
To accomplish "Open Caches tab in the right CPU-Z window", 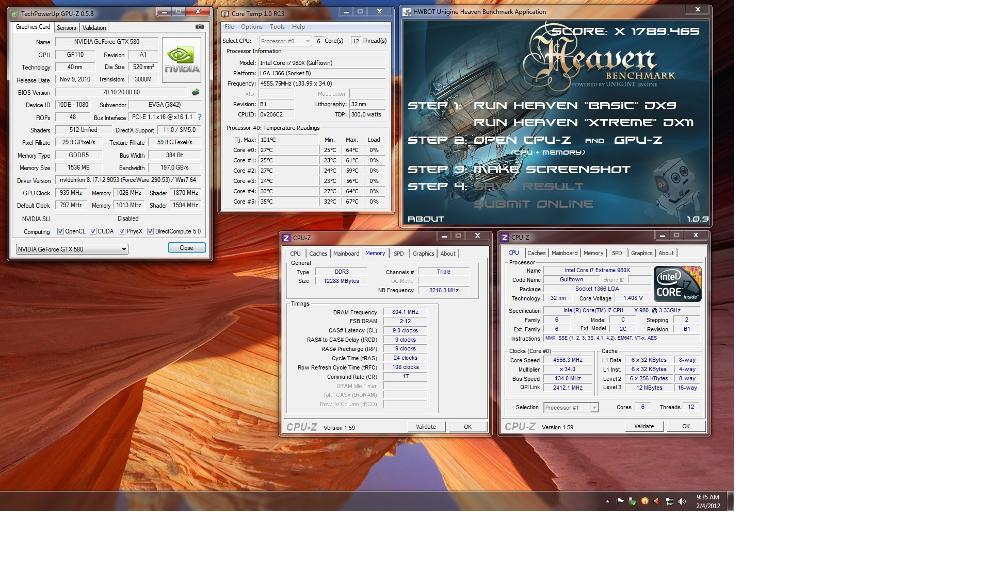I will pos(536,253).
